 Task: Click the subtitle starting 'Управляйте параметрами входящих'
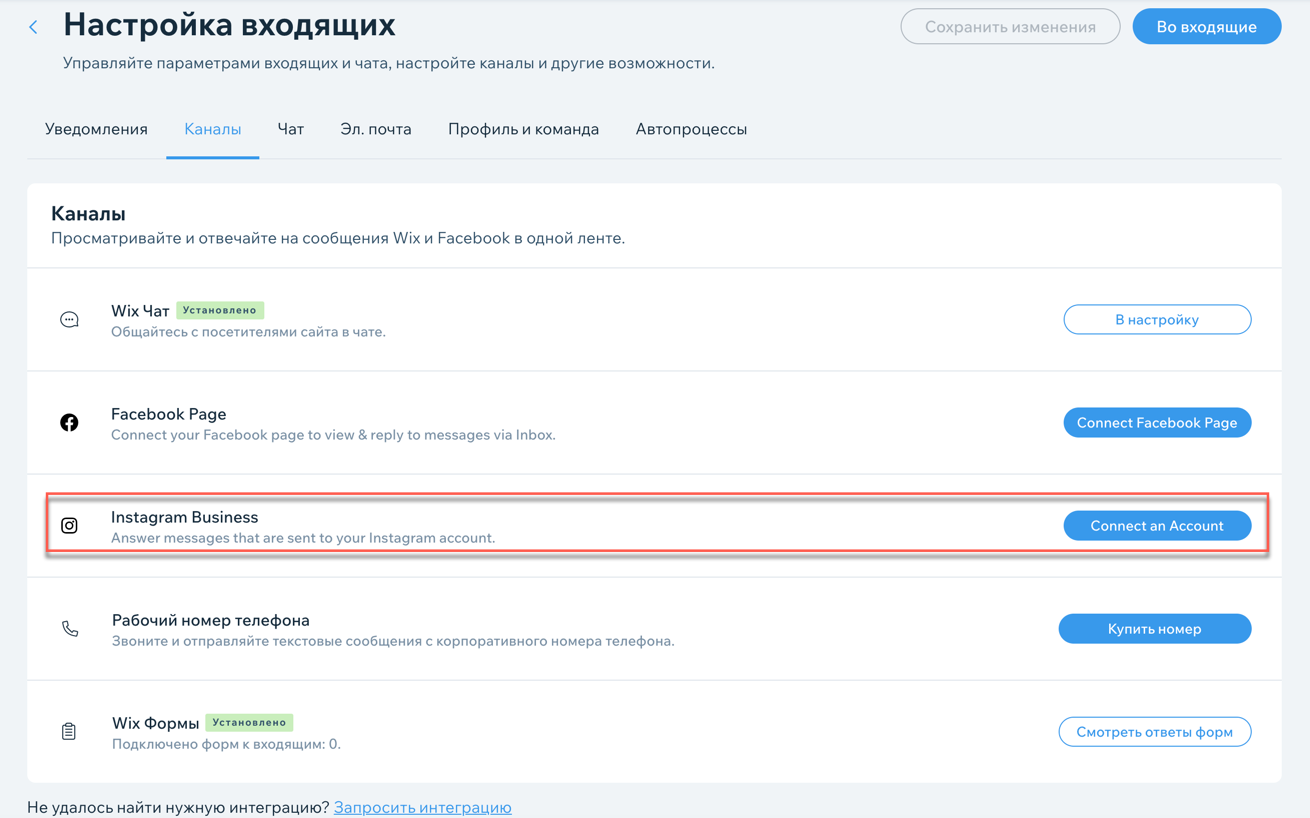pos(389,63)
